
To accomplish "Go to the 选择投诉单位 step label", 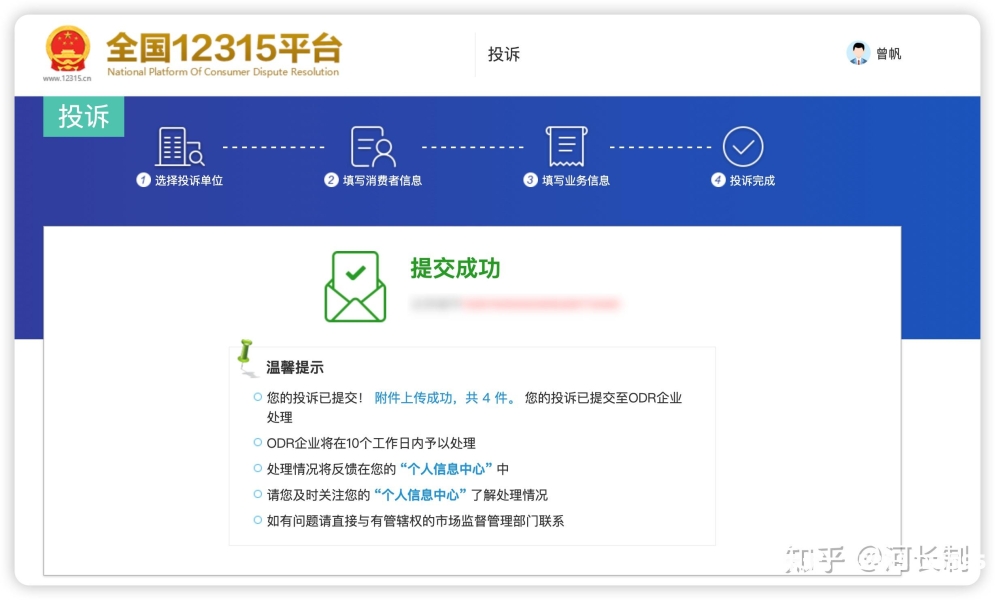I will tap(188, 181).
